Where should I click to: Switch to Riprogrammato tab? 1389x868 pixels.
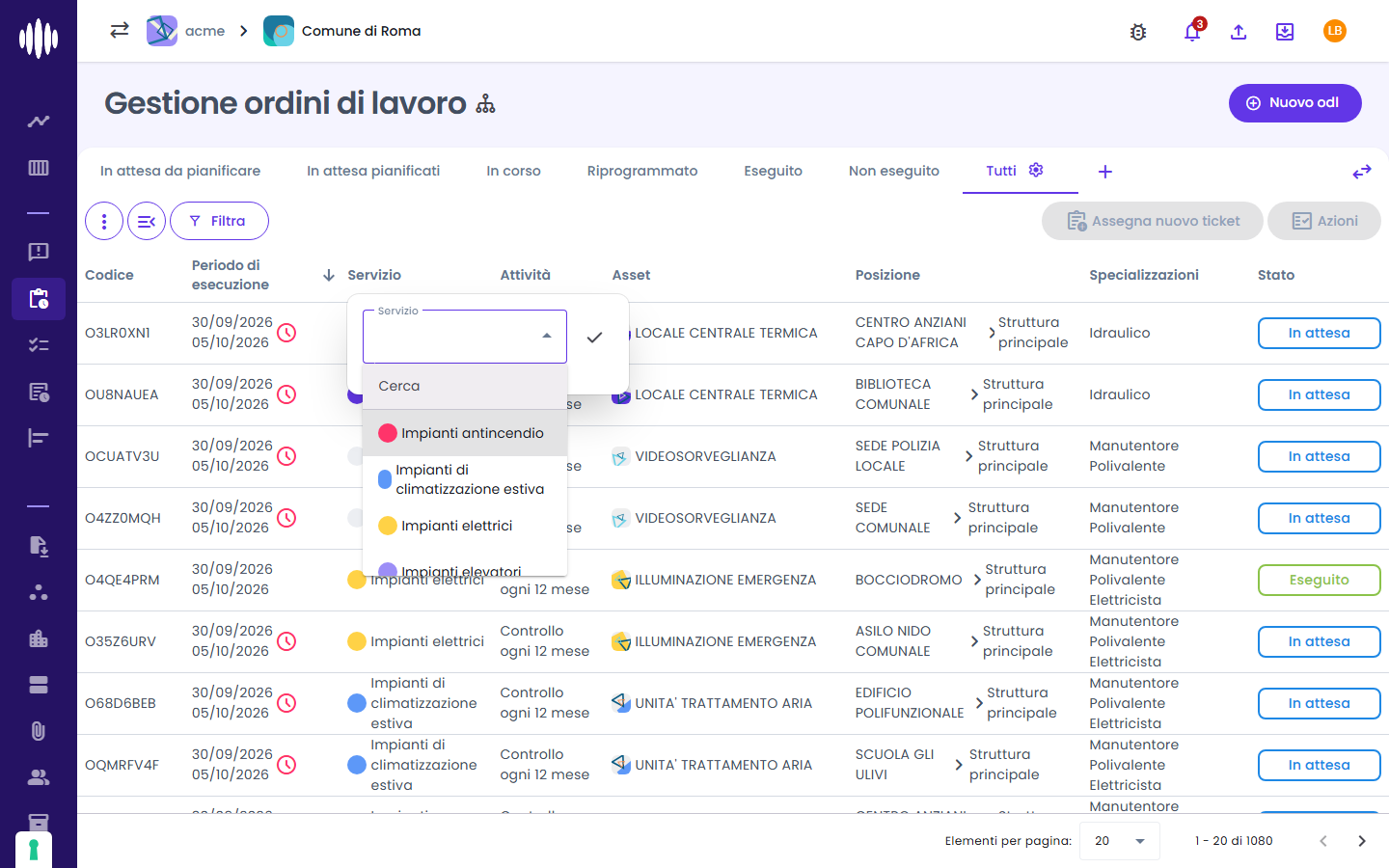click(642, 171)
